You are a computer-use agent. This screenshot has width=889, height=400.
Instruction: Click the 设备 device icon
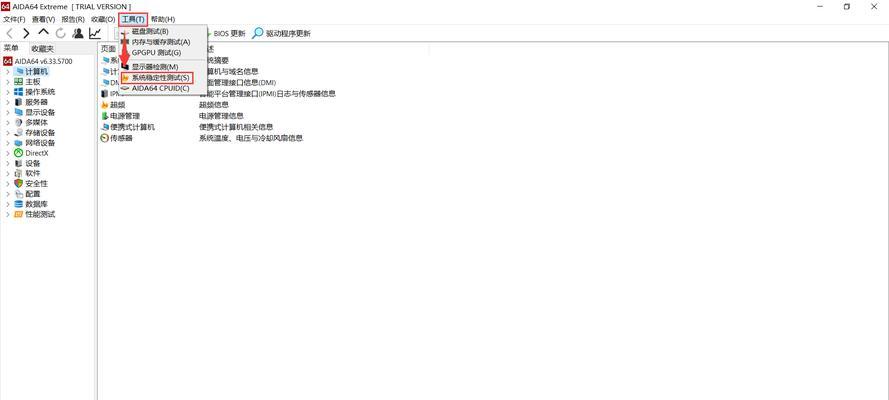[19, 163]
